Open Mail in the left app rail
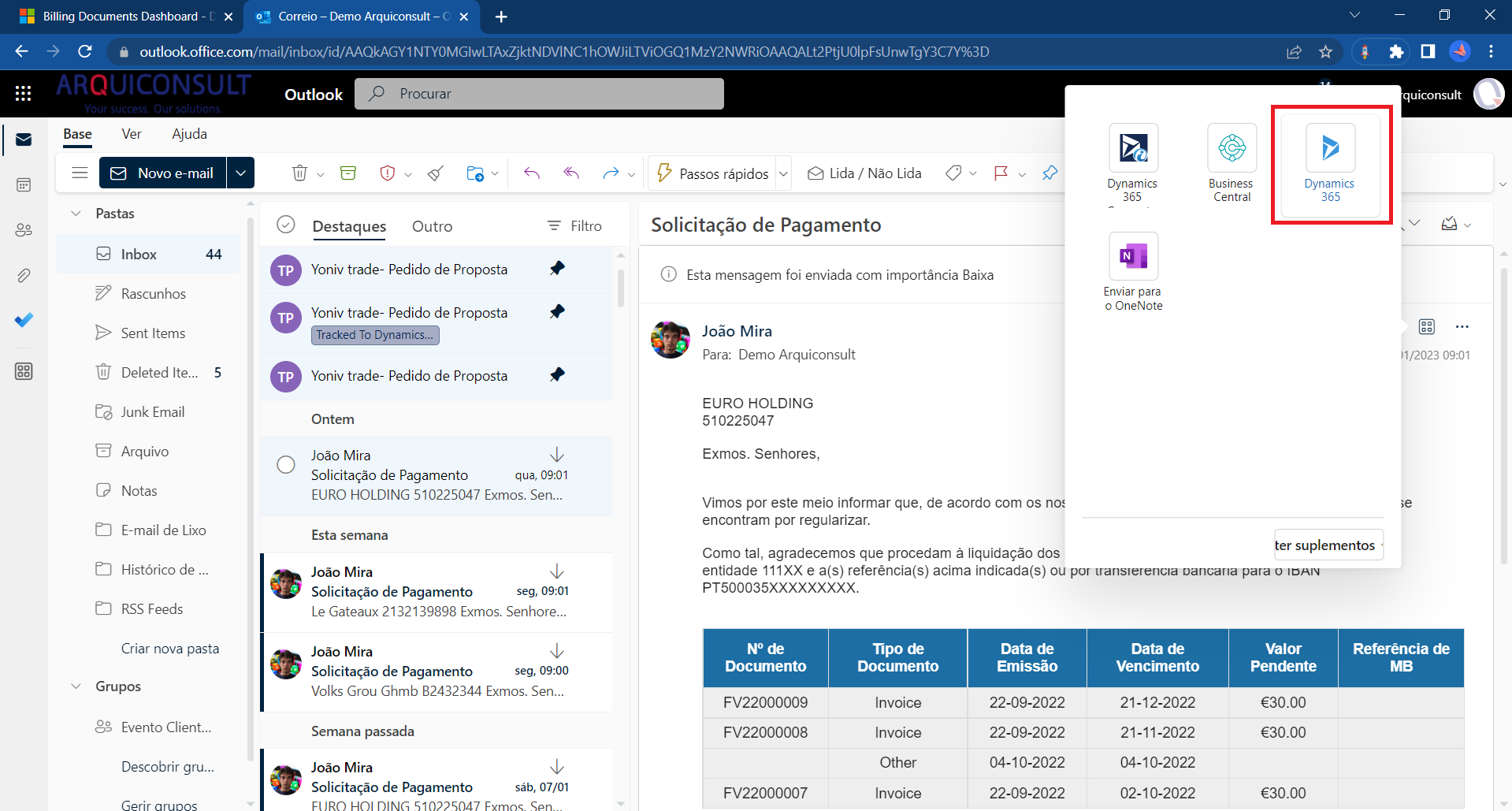The height and width of the screenshot is (811, 1512). point(24,140)
